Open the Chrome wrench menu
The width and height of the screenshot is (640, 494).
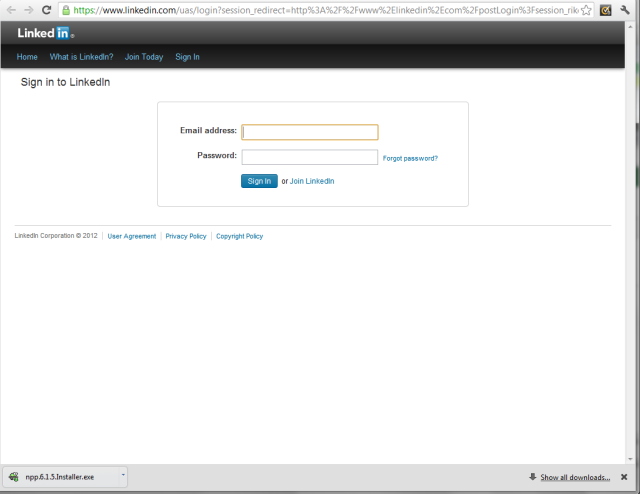tap(625, 10)
